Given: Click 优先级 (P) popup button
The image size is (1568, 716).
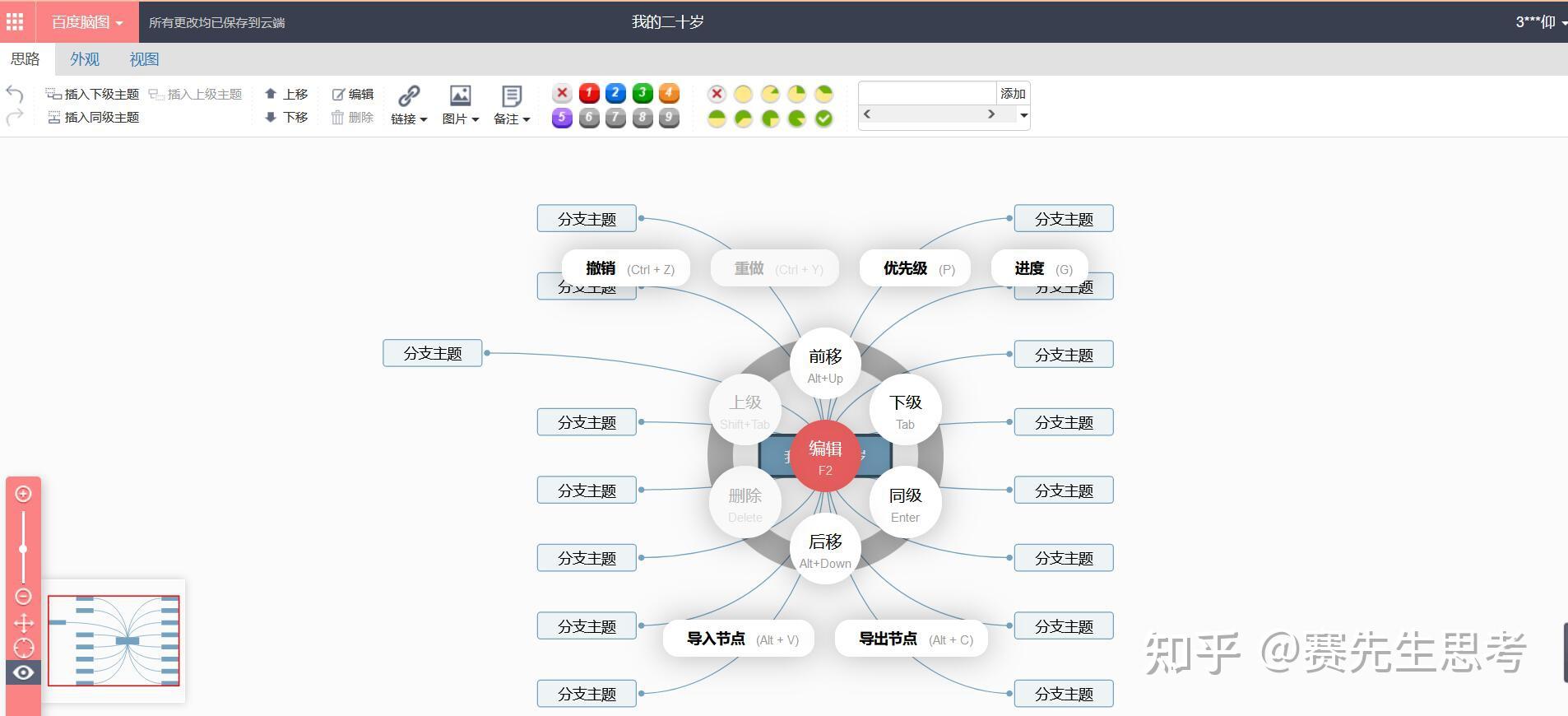Looking at the screenshot, I should click(915, 268).
